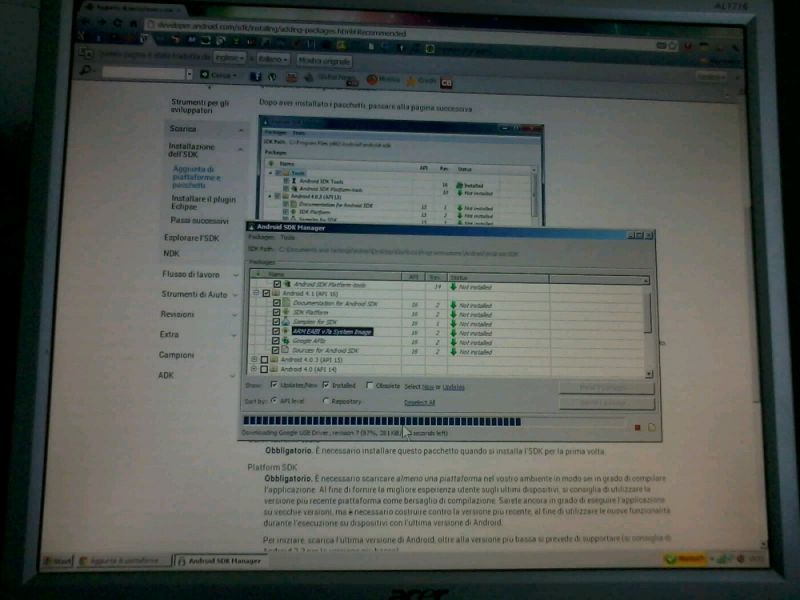Click the Samples for SDK flask icon
800x600 pixels.
click(x=286, y=321)
